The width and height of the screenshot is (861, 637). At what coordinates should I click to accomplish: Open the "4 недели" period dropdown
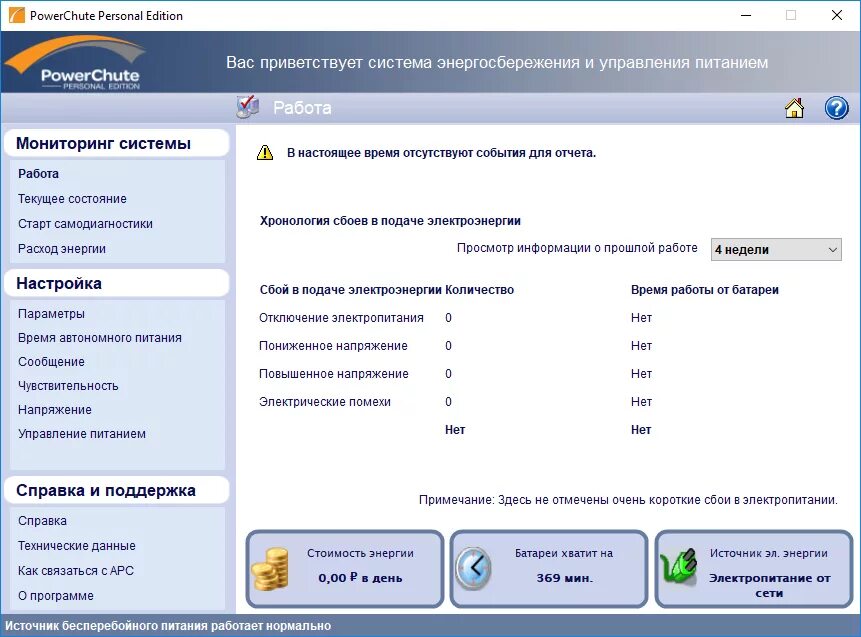[775, 249]
